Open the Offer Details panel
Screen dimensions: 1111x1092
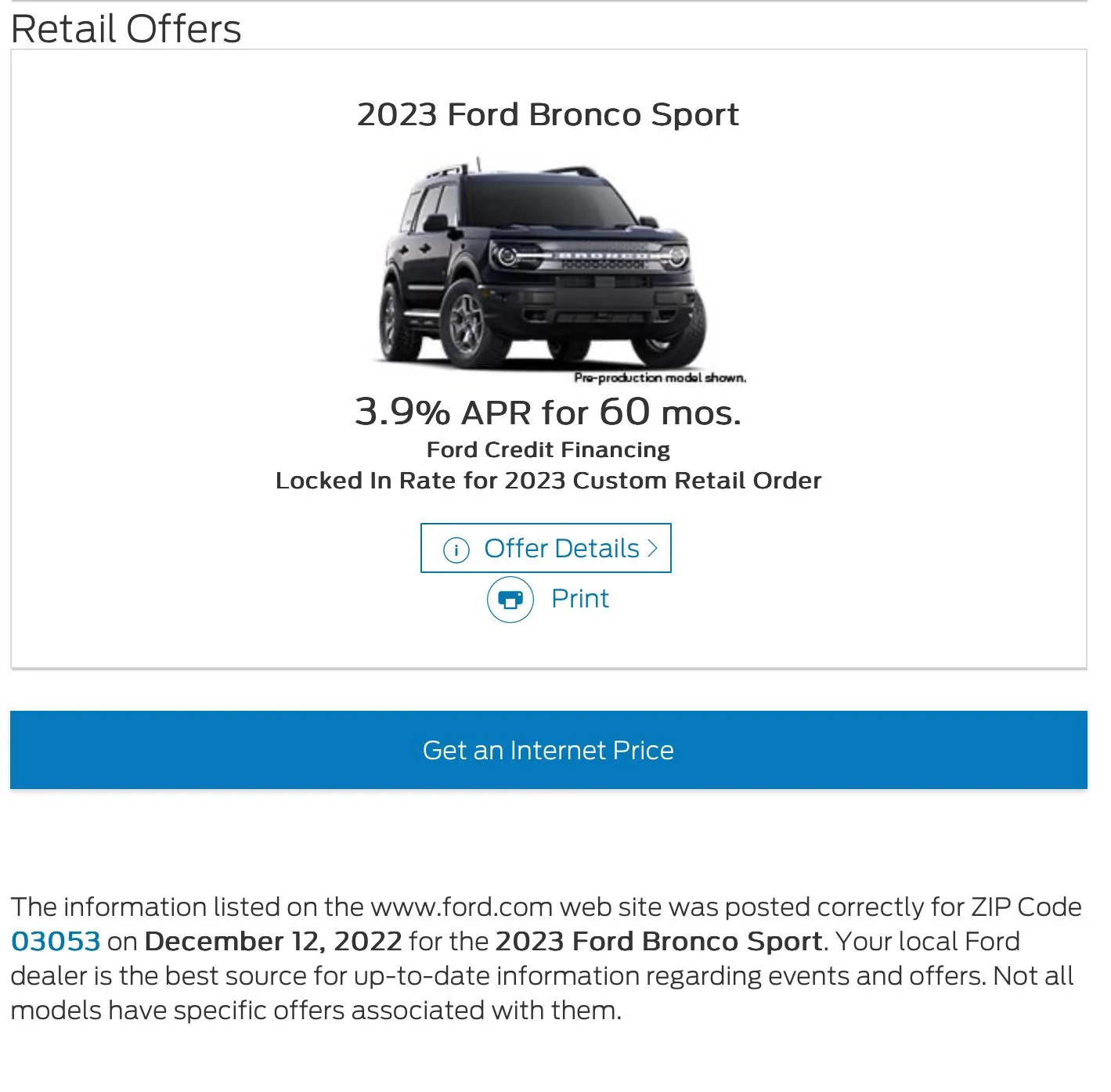561,548
